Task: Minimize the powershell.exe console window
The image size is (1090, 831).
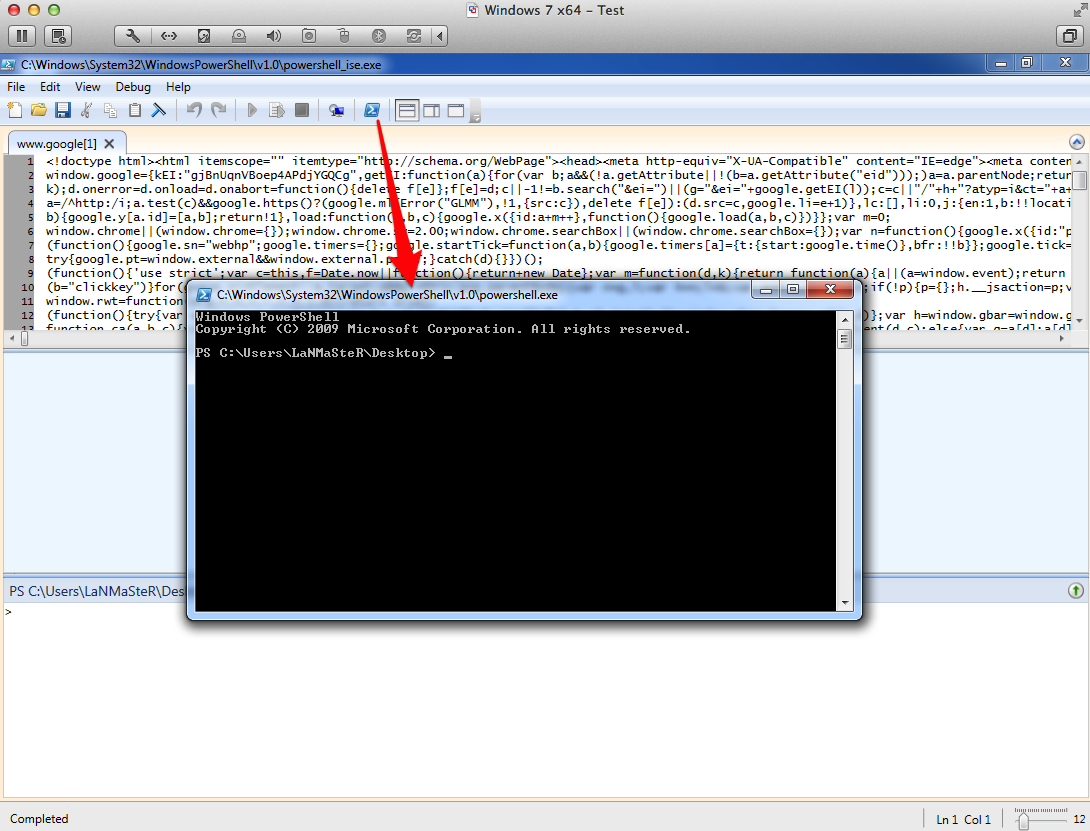Action: (765, 290)
